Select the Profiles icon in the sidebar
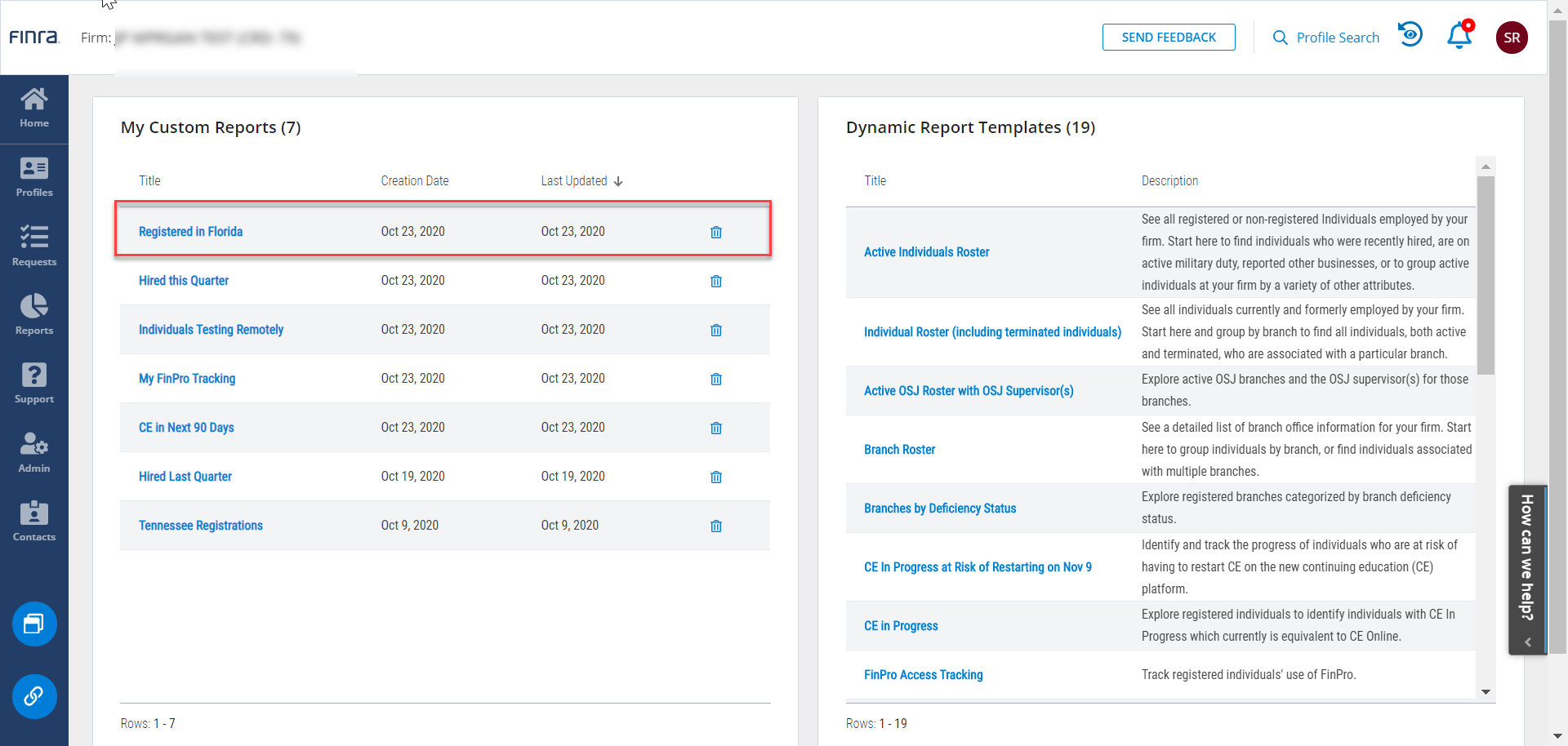The width and height of the screenshot is (1568, 746). (x=33, y=176)
